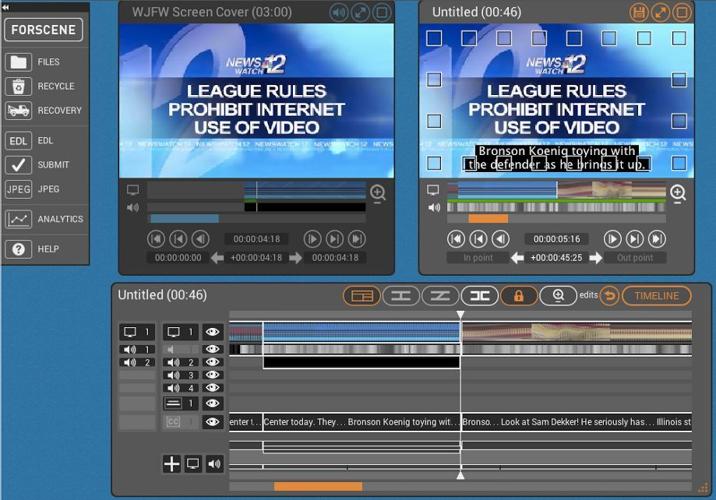Viewport: 716px width, 500px height.
Task: Open the EDL export icon
Action: pyautogui.click(x=18, y=141)
